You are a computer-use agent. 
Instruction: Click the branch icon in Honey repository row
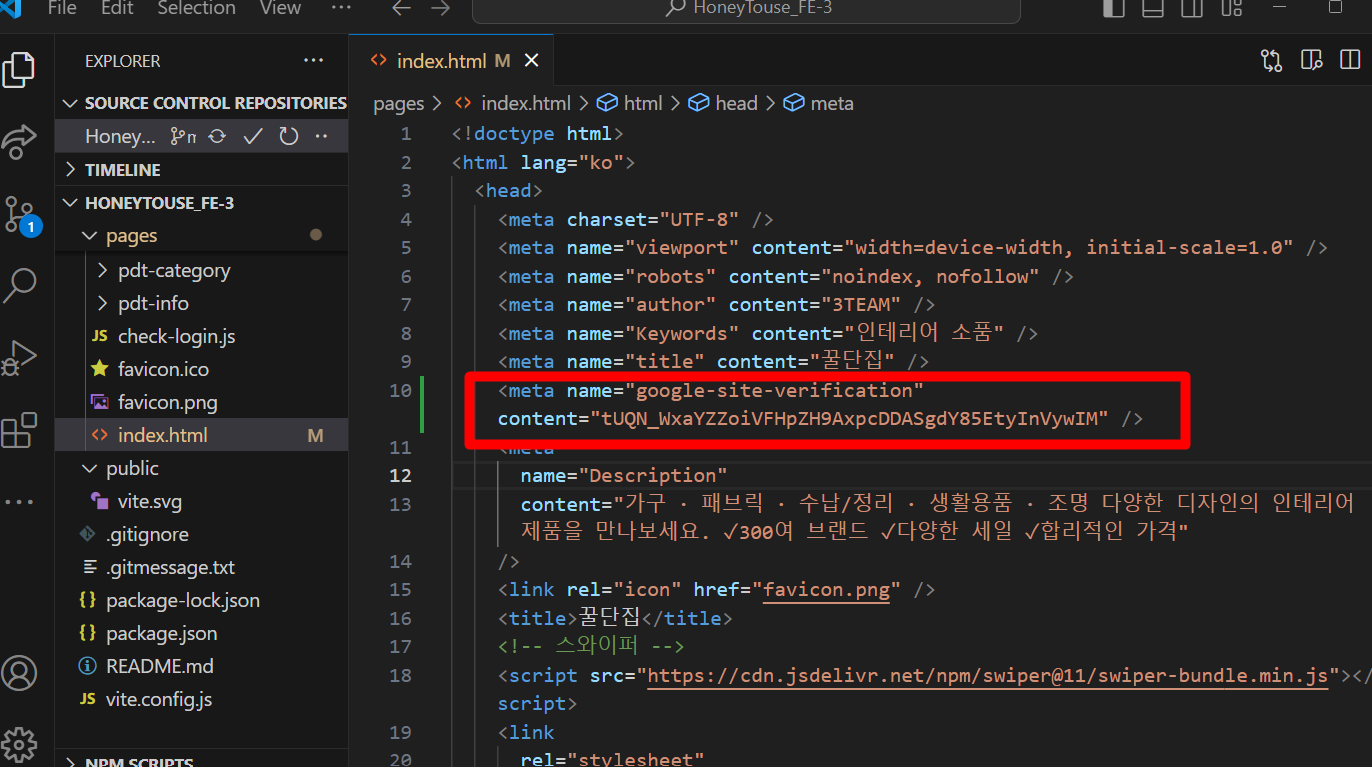click(182, 136)
